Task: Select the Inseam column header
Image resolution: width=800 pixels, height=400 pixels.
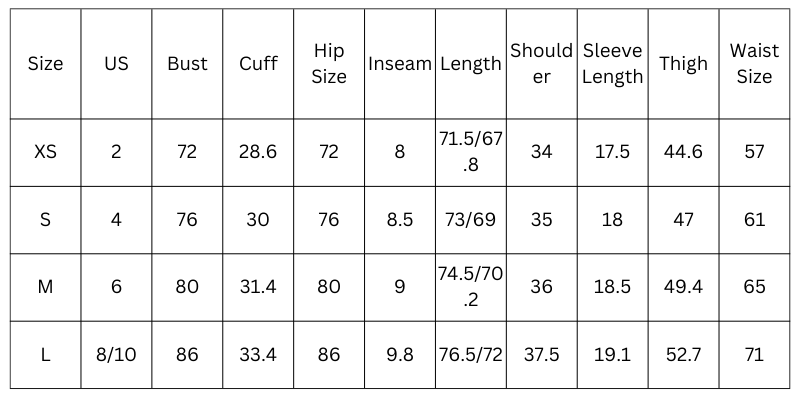Action: [399, 64]
